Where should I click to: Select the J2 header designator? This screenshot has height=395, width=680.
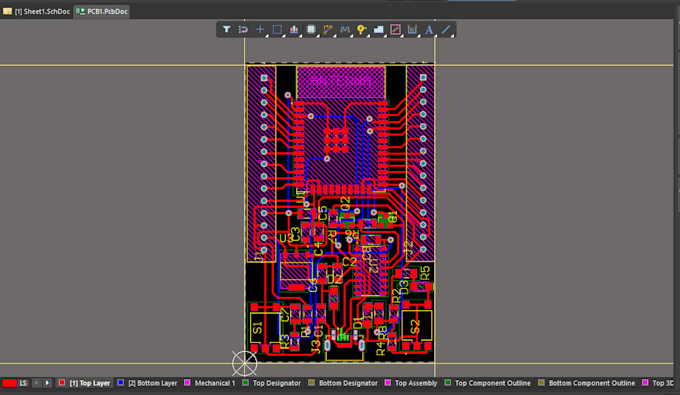click(x=409, y=248)
